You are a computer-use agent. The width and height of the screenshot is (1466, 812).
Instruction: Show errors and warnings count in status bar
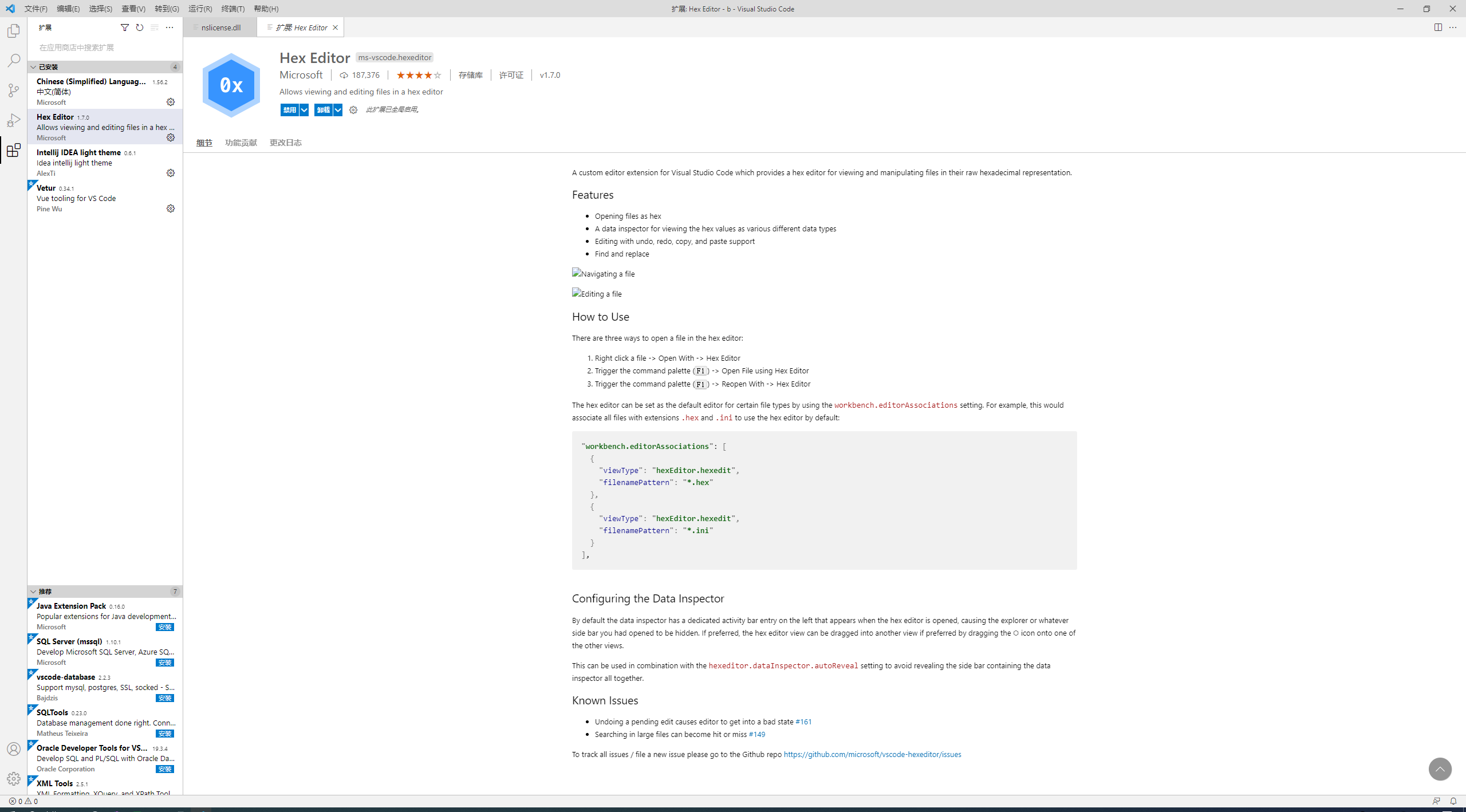pos(23,801)
